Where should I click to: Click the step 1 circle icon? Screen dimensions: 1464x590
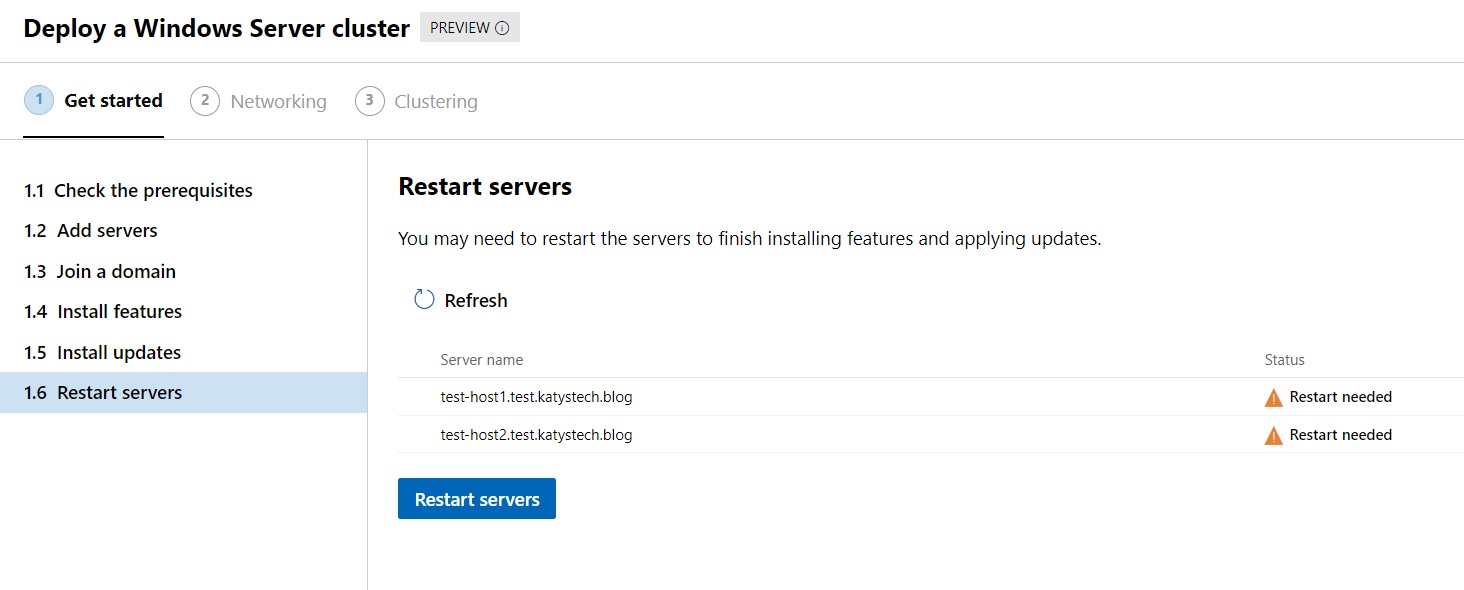[39, 100]
